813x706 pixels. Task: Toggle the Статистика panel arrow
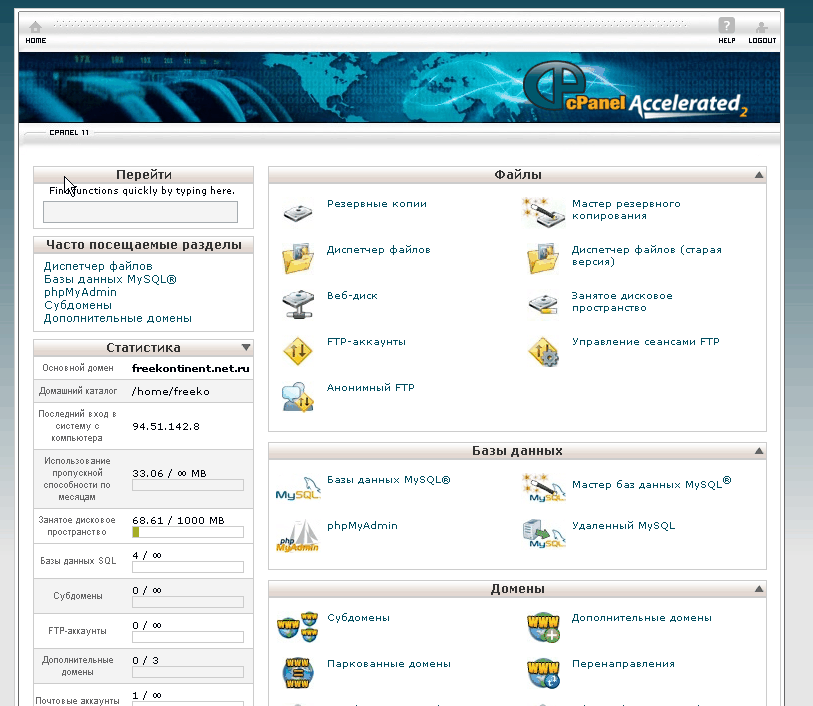point(246,348)
